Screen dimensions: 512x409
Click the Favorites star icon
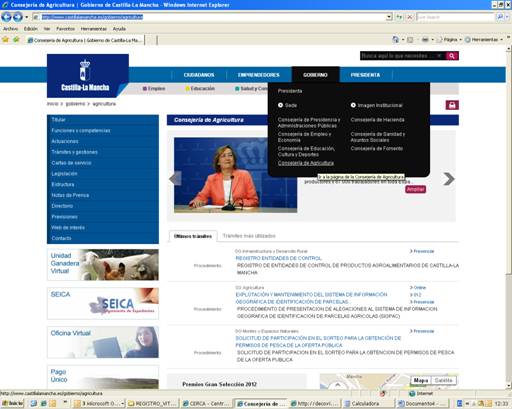(x=6, y=40)
